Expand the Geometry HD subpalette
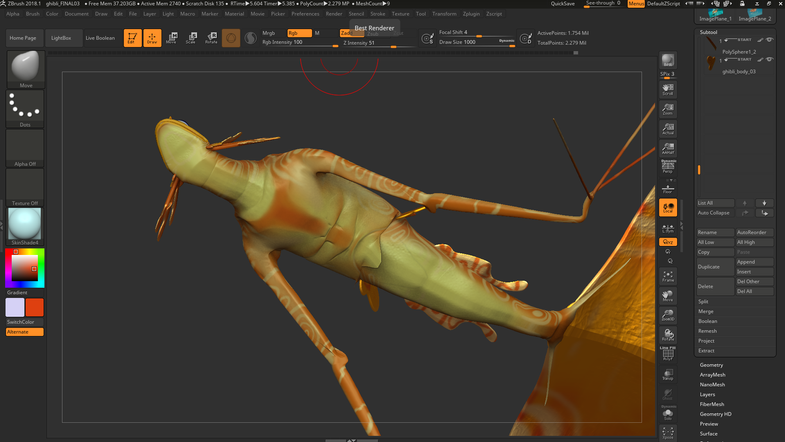Viewport: 785px width, 442px height. tap(715, 414)
